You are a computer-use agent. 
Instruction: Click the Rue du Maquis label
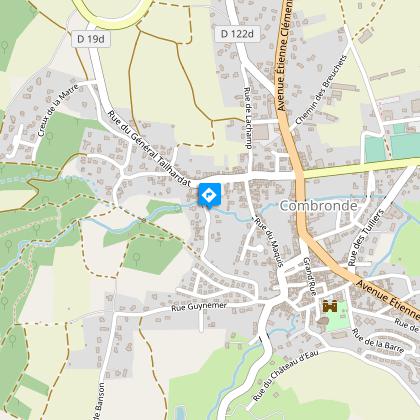click(x=269, y=242)
